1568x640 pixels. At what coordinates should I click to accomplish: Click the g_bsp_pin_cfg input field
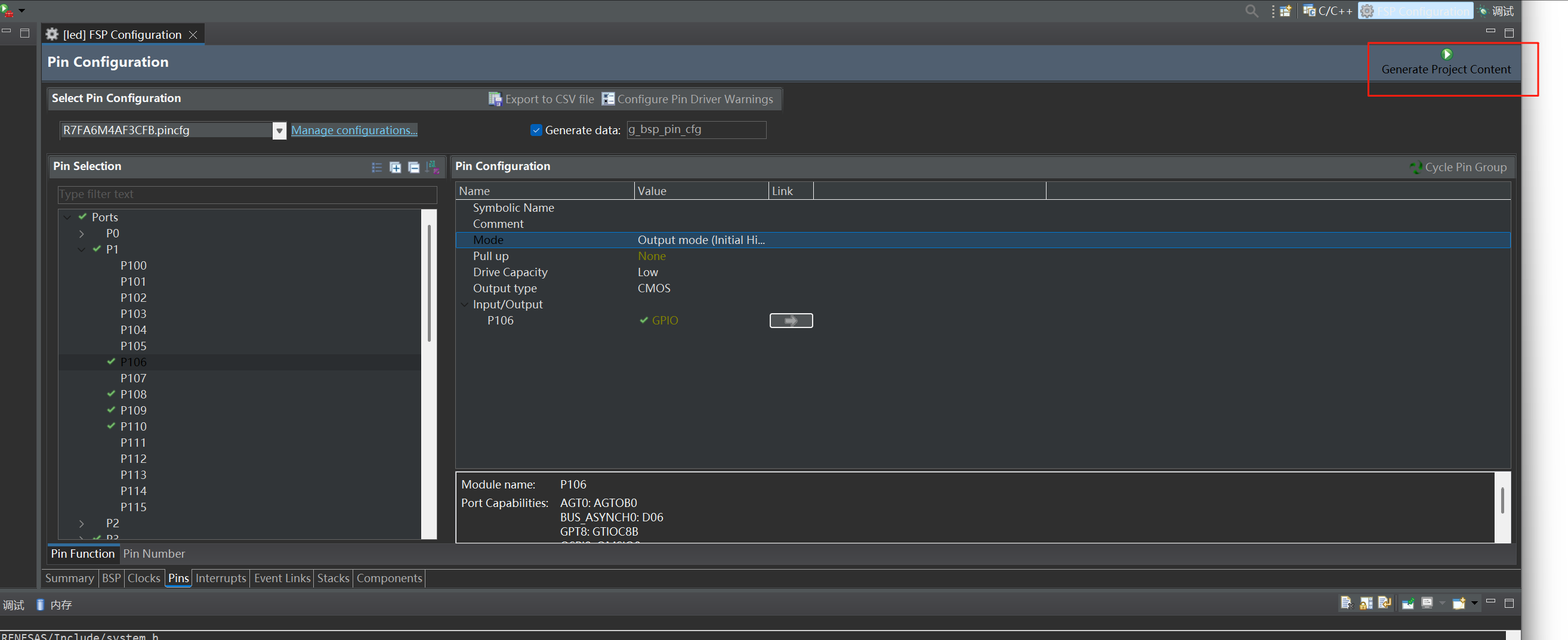pos(696,129)
